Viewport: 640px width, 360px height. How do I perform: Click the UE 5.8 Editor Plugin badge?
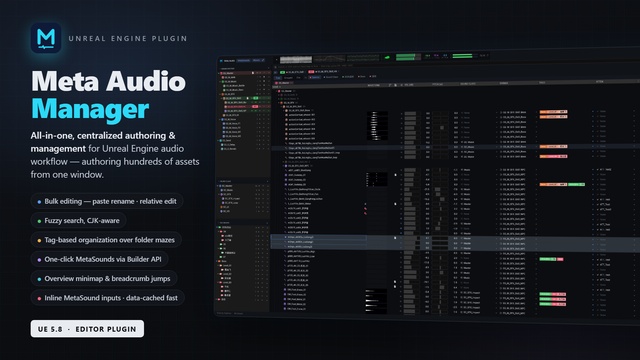[87, 329]
